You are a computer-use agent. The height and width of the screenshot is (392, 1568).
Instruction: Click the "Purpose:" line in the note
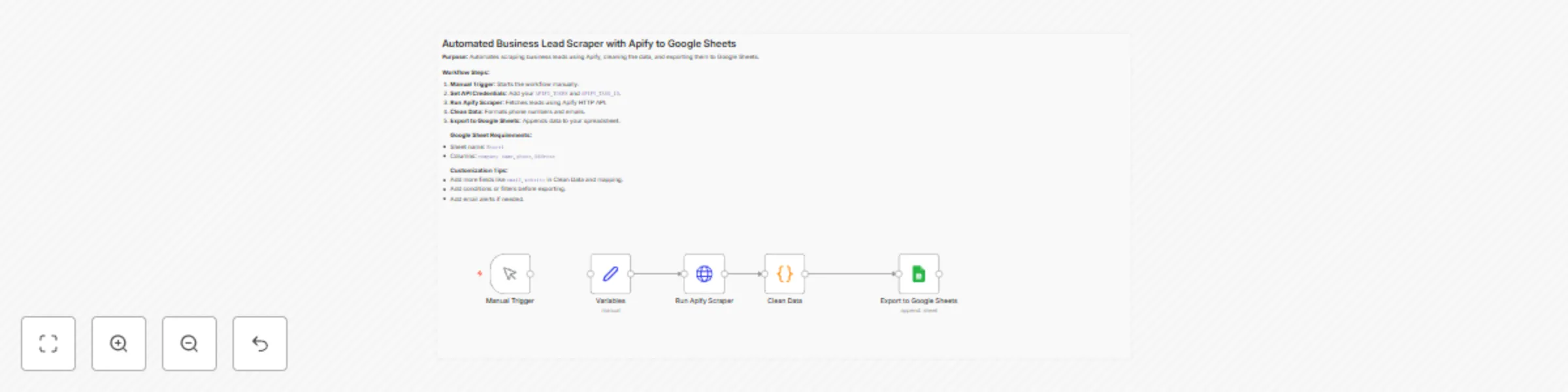pos(600,57)
